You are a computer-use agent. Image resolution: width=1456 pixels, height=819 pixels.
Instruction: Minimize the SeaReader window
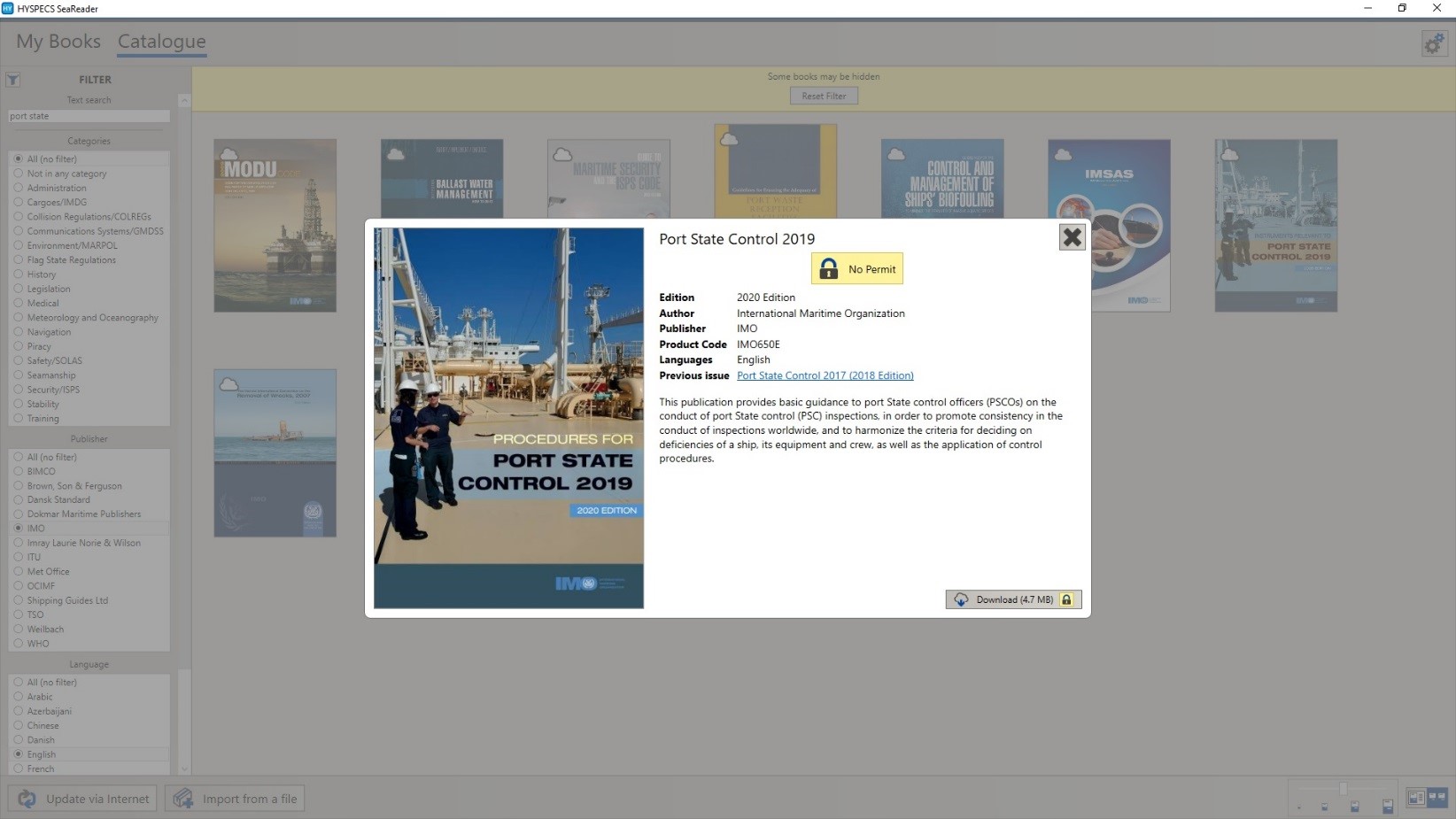1367,8
